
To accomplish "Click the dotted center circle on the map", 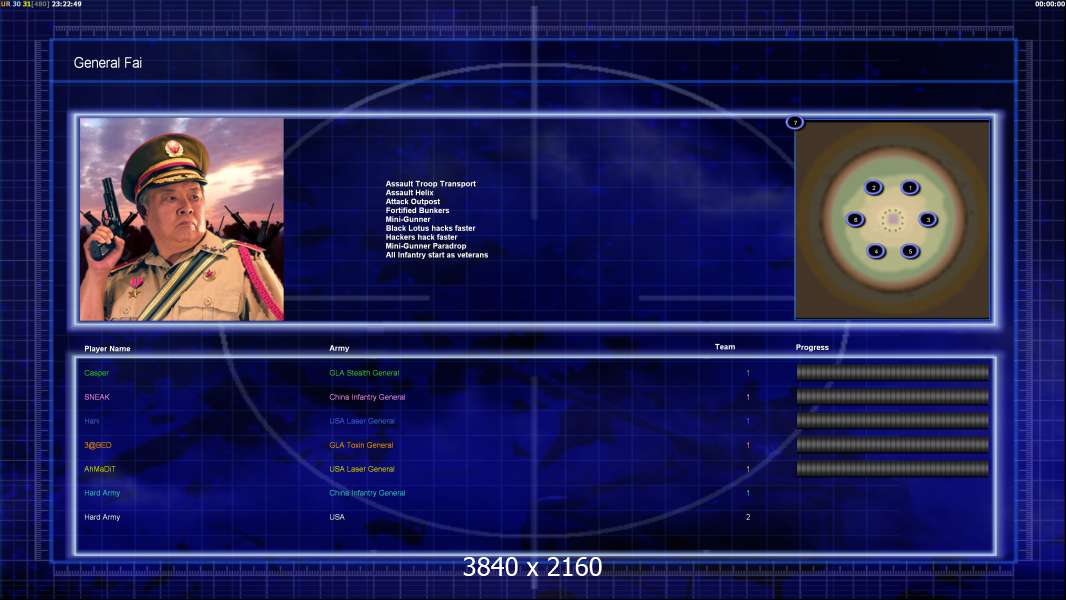I will point(892,219).
